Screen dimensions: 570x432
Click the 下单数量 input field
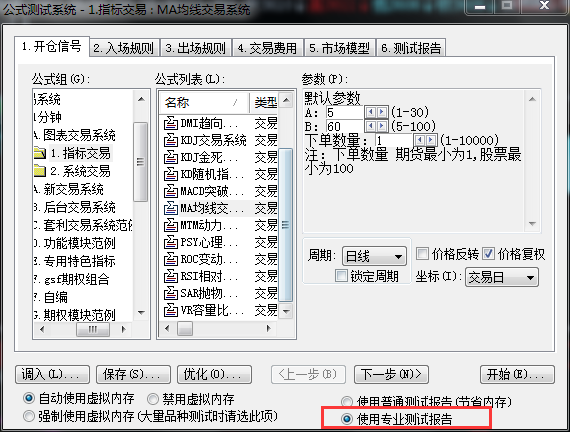pos(394,140)
